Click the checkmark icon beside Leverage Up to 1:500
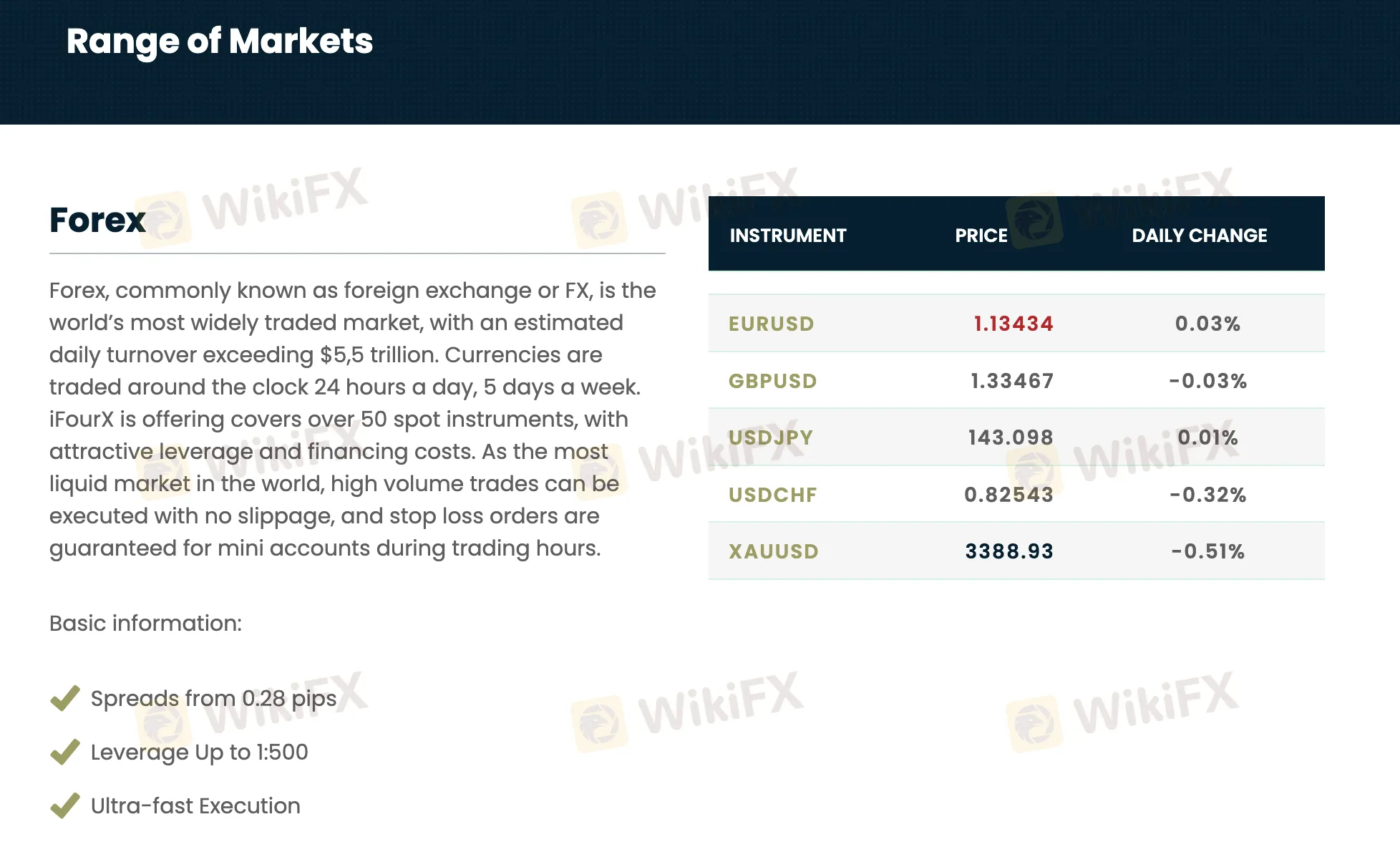 [65, 752]
